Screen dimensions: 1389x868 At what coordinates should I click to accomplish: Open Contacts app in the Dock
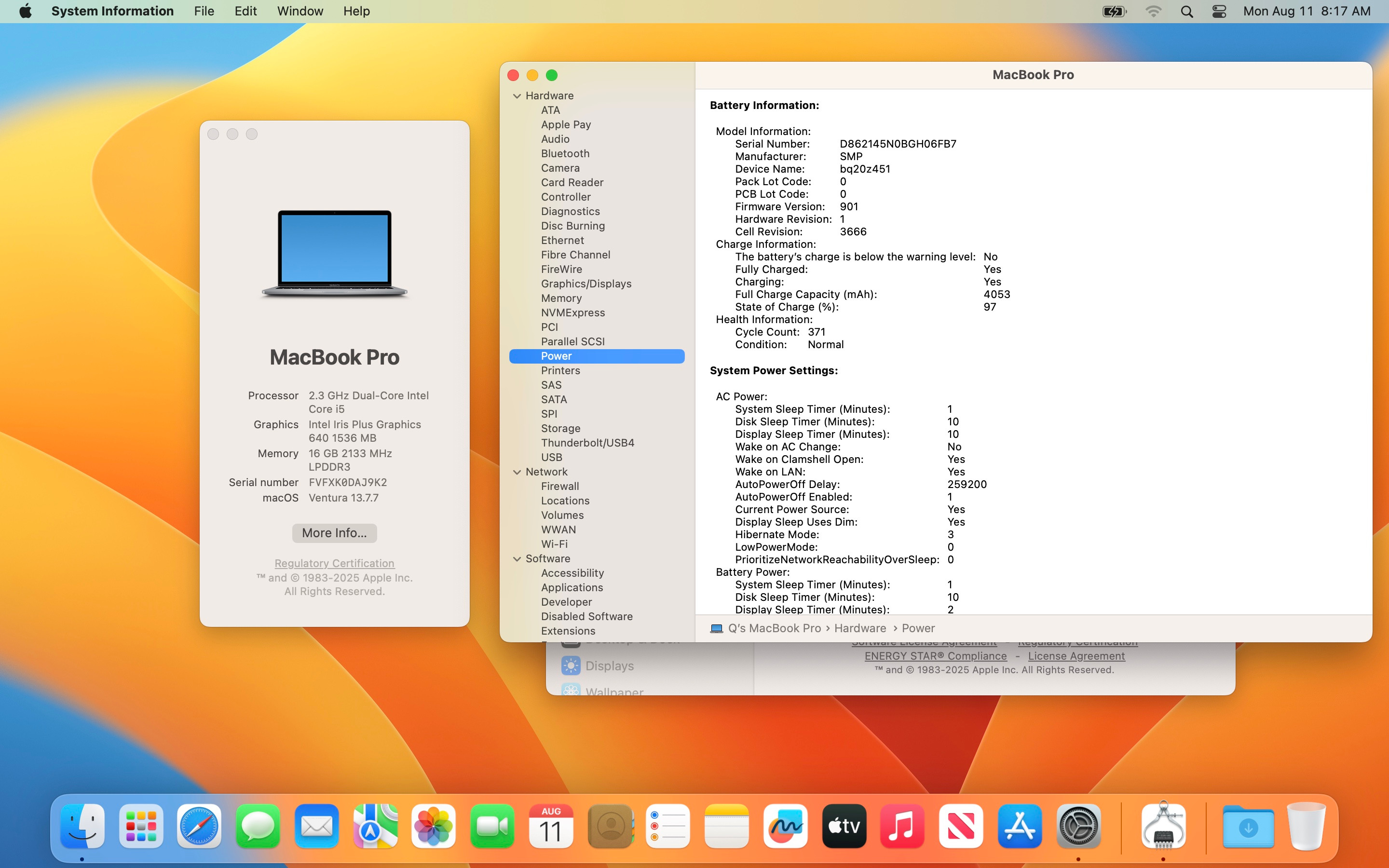pos(611,826)
